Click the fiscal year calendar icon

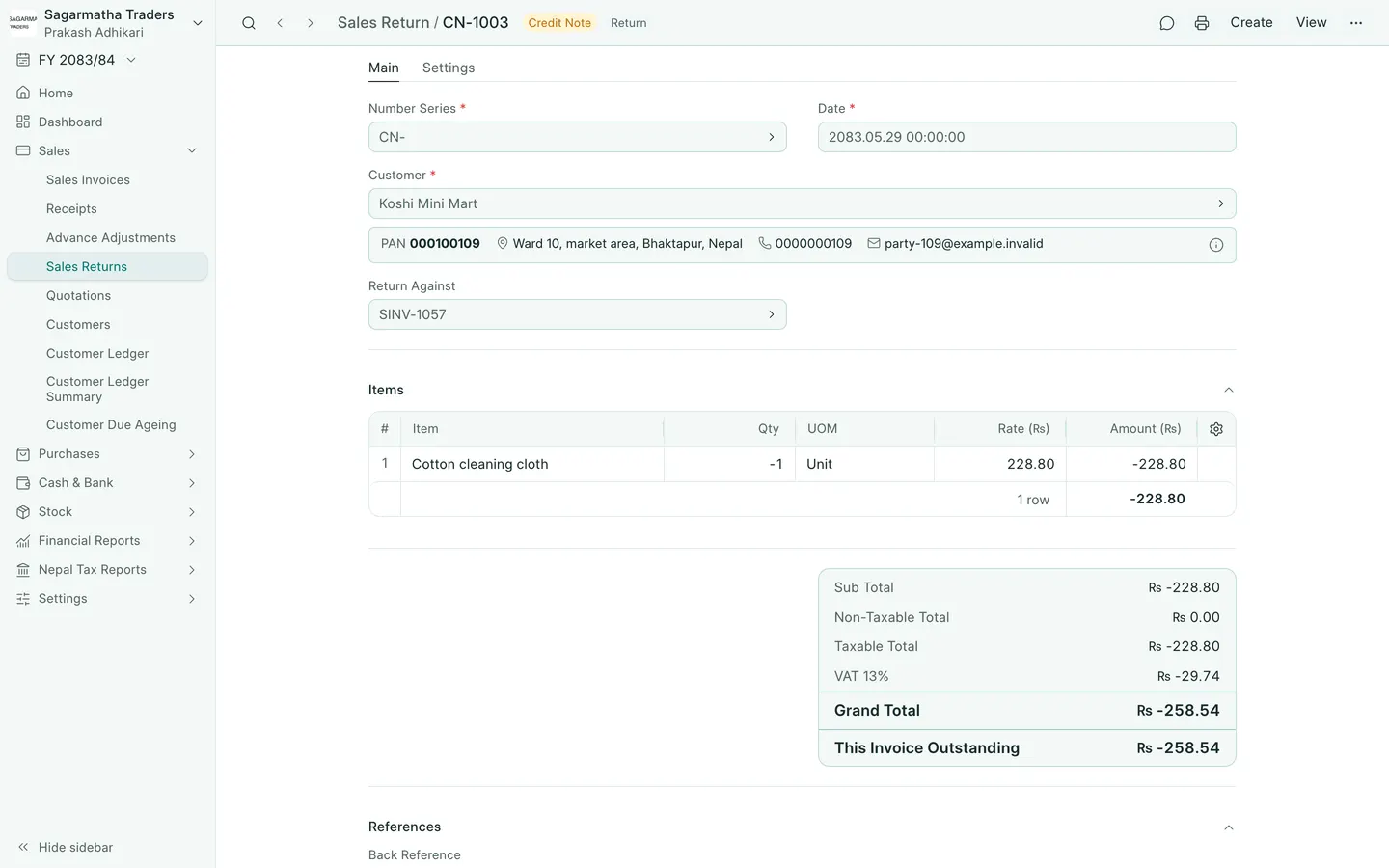(x=23, y=60)
